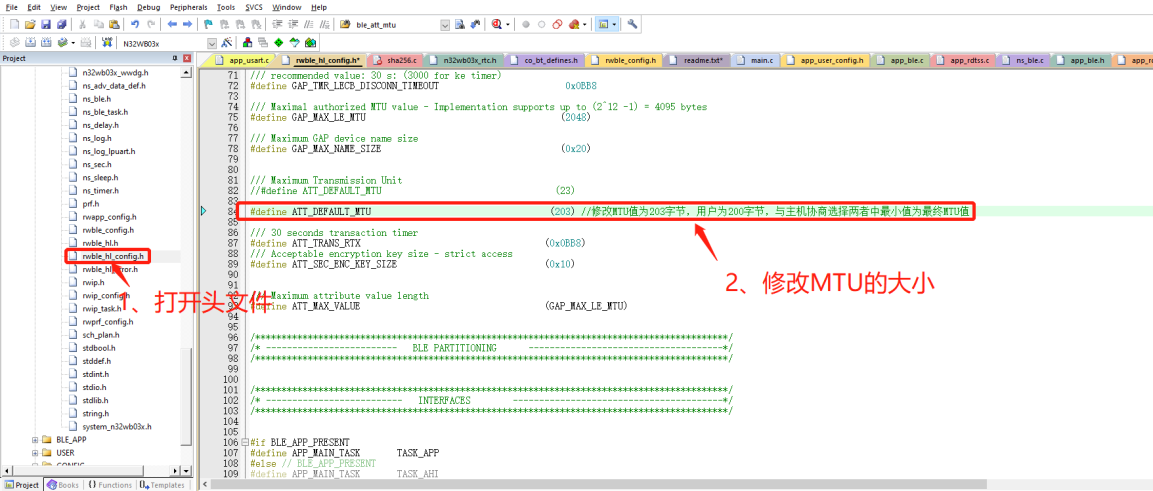This screenshot has width=1153, height=491.
Task: Click the Undo arrow icon
Action: pyautogui.click(x=134, y=24)
